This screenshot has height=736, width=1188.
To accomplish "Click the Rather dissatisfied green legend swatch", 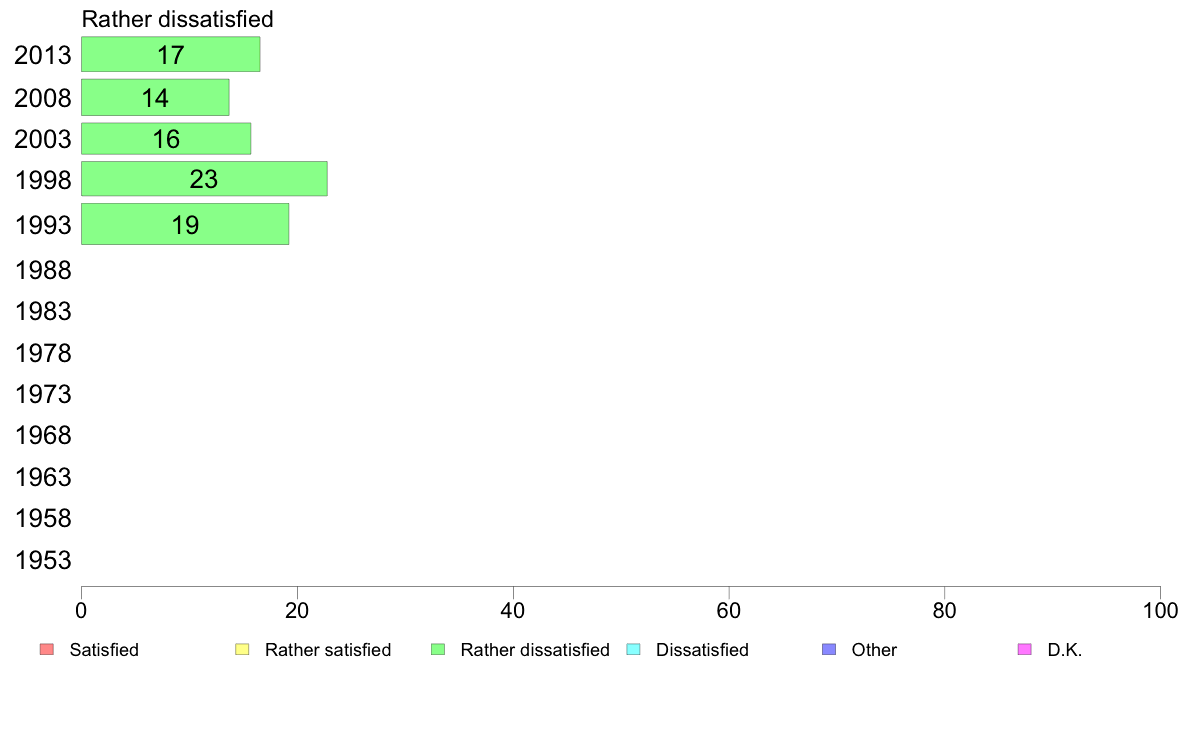I will tap(437, 650).
